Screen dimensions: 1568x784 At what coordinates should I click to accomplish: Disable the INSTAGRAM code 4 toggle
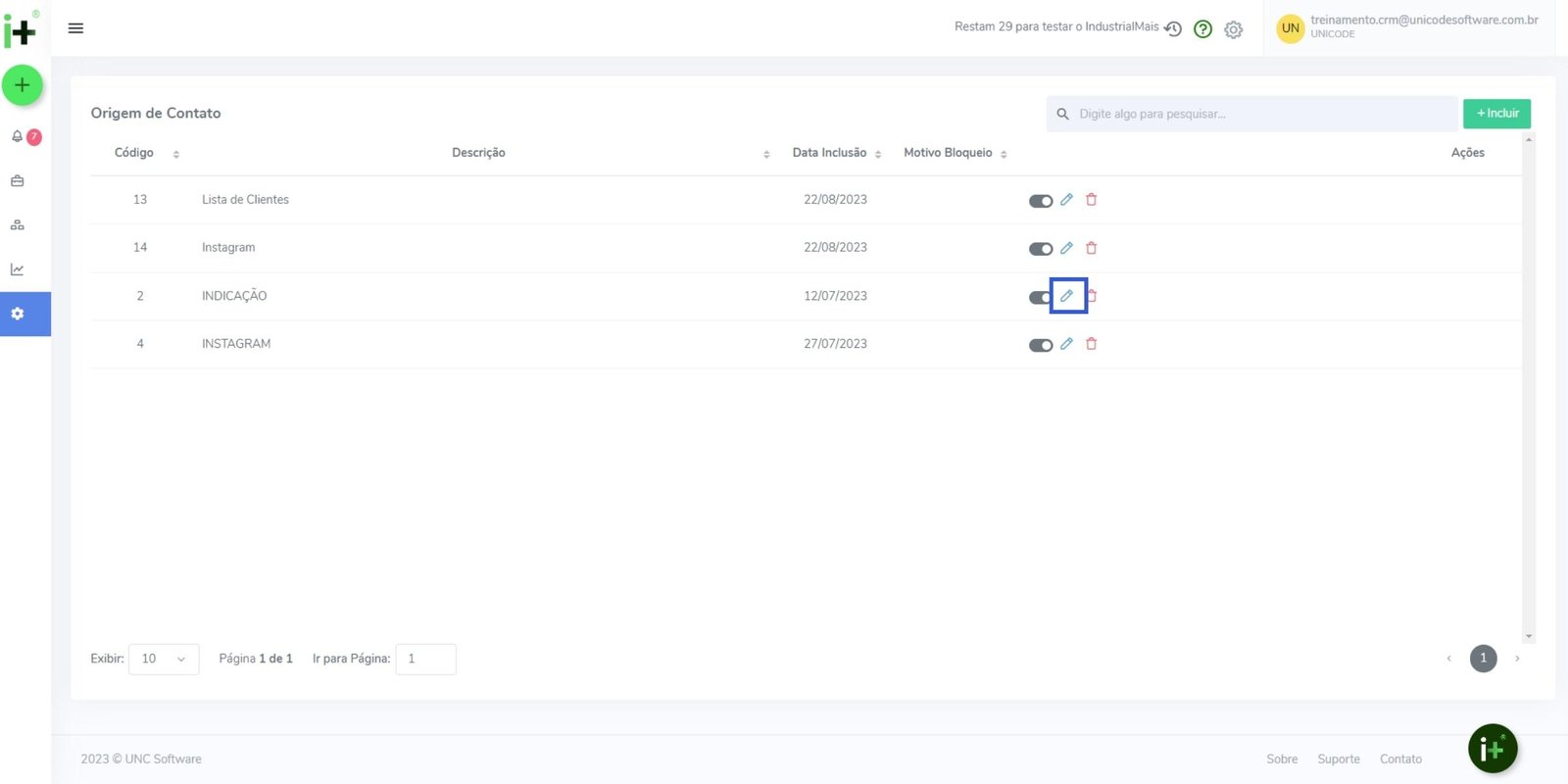(x=1040, y=345)
